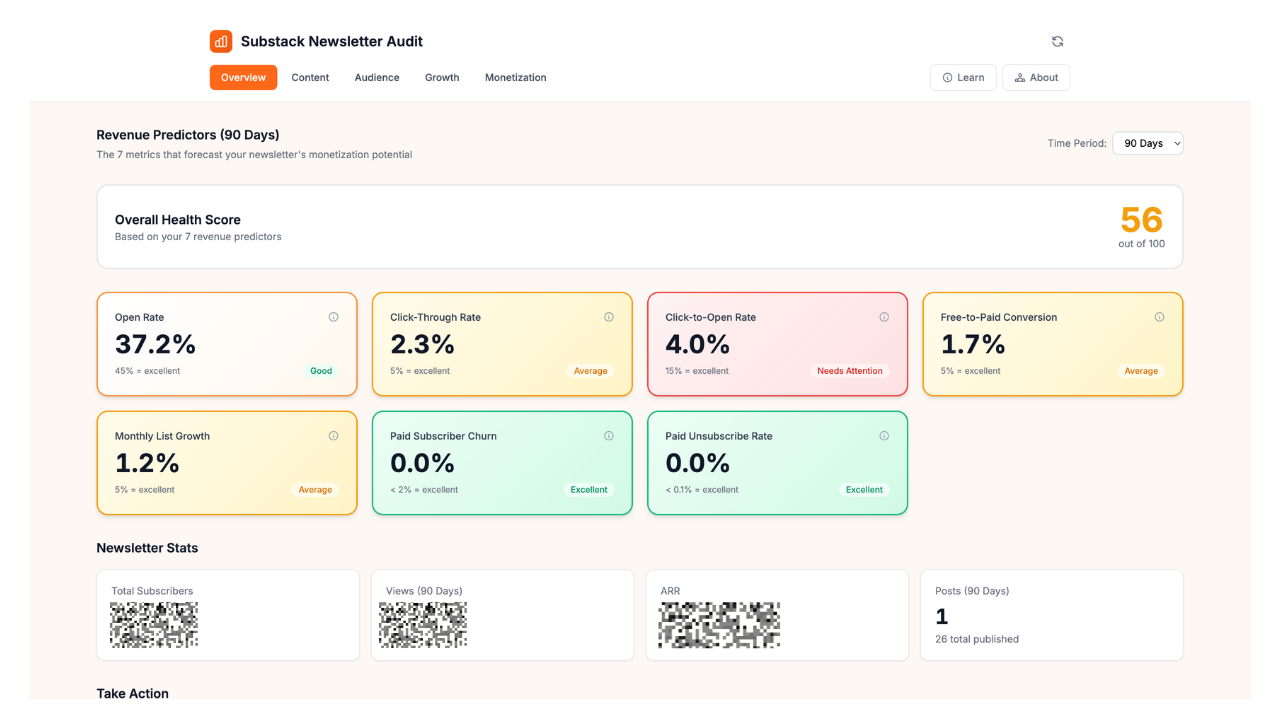The height and width of the screenshot is (720, 1280).
Task: Click the 1.2% Monthly List Growth value
Action: pyautogui.click(x=147, y=463)
